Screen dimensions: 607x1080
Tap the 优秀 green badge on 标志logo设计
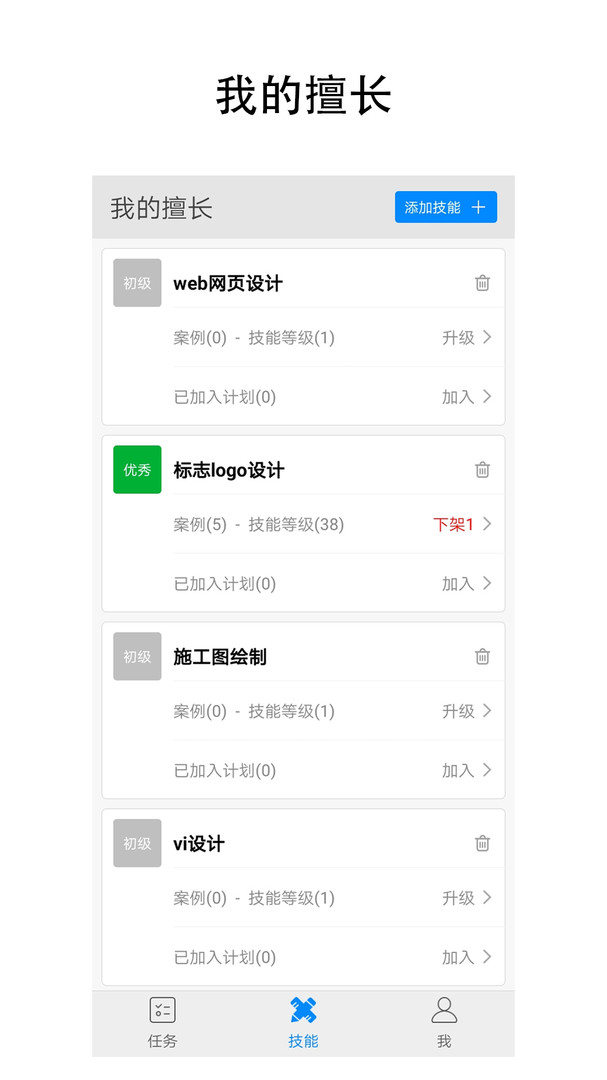[137, 470]
